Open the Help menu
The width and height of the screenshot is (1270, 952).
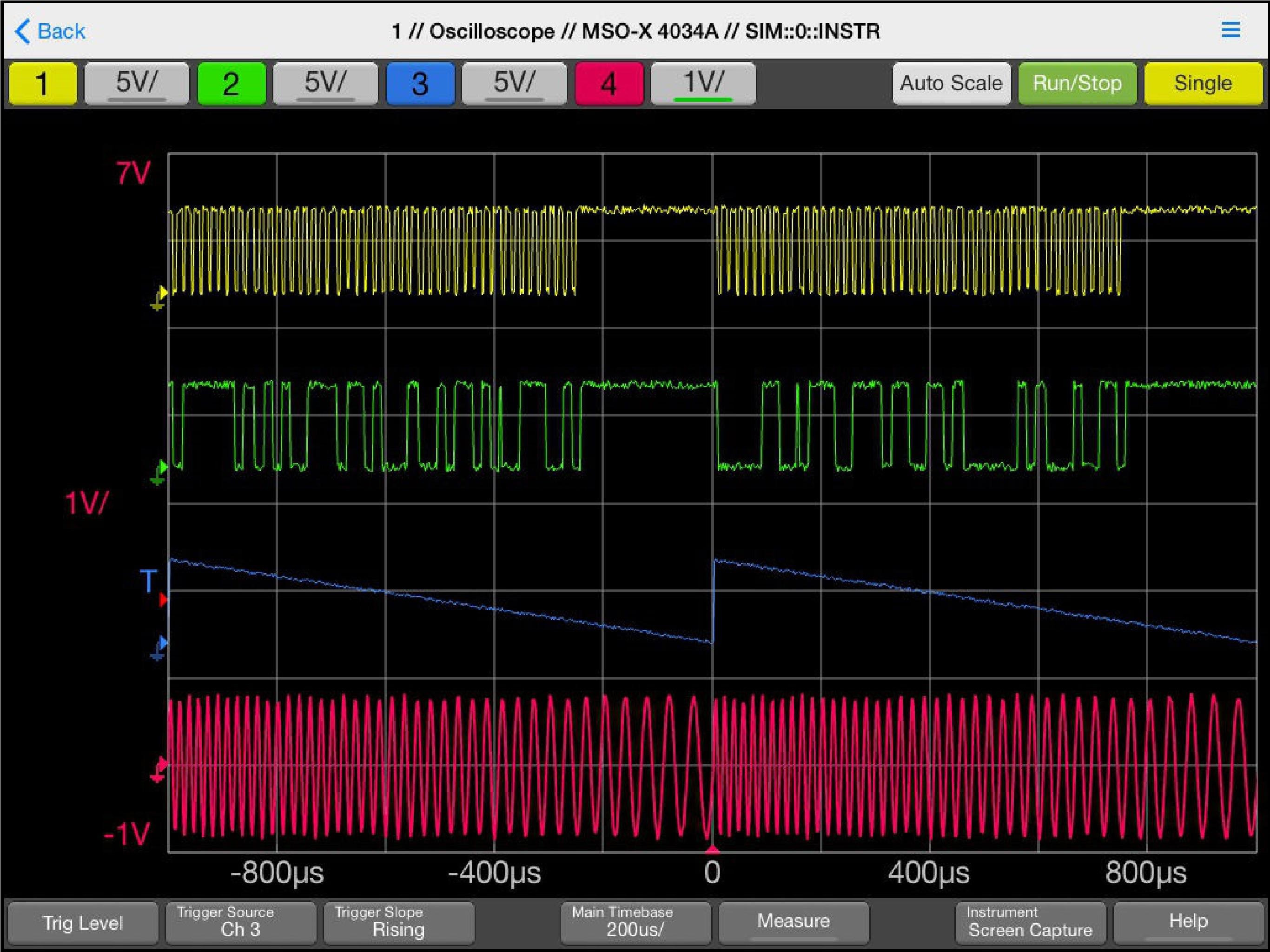1189,923
